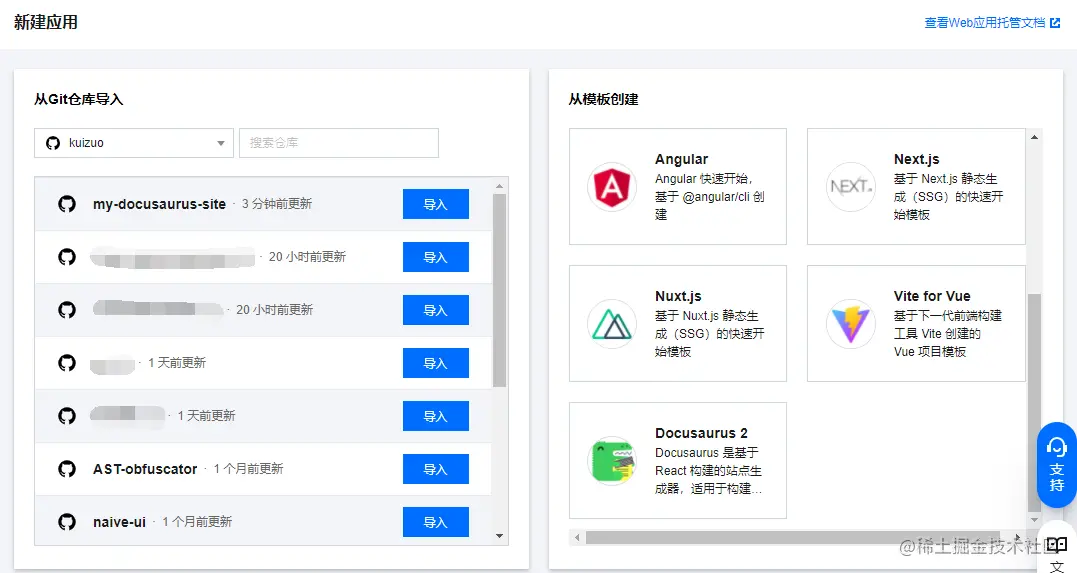Import the repository updated 20 小时前 first row
The width and height of the screenshot is (1077, 573).
click(435, 257)
